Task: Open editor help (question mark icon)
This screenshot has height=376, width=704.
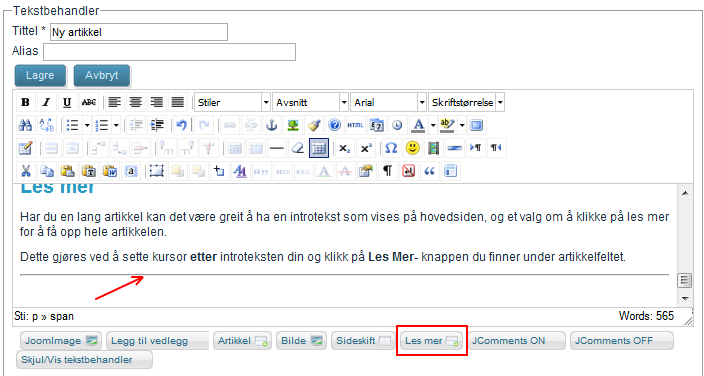Action: coord(334,125)
